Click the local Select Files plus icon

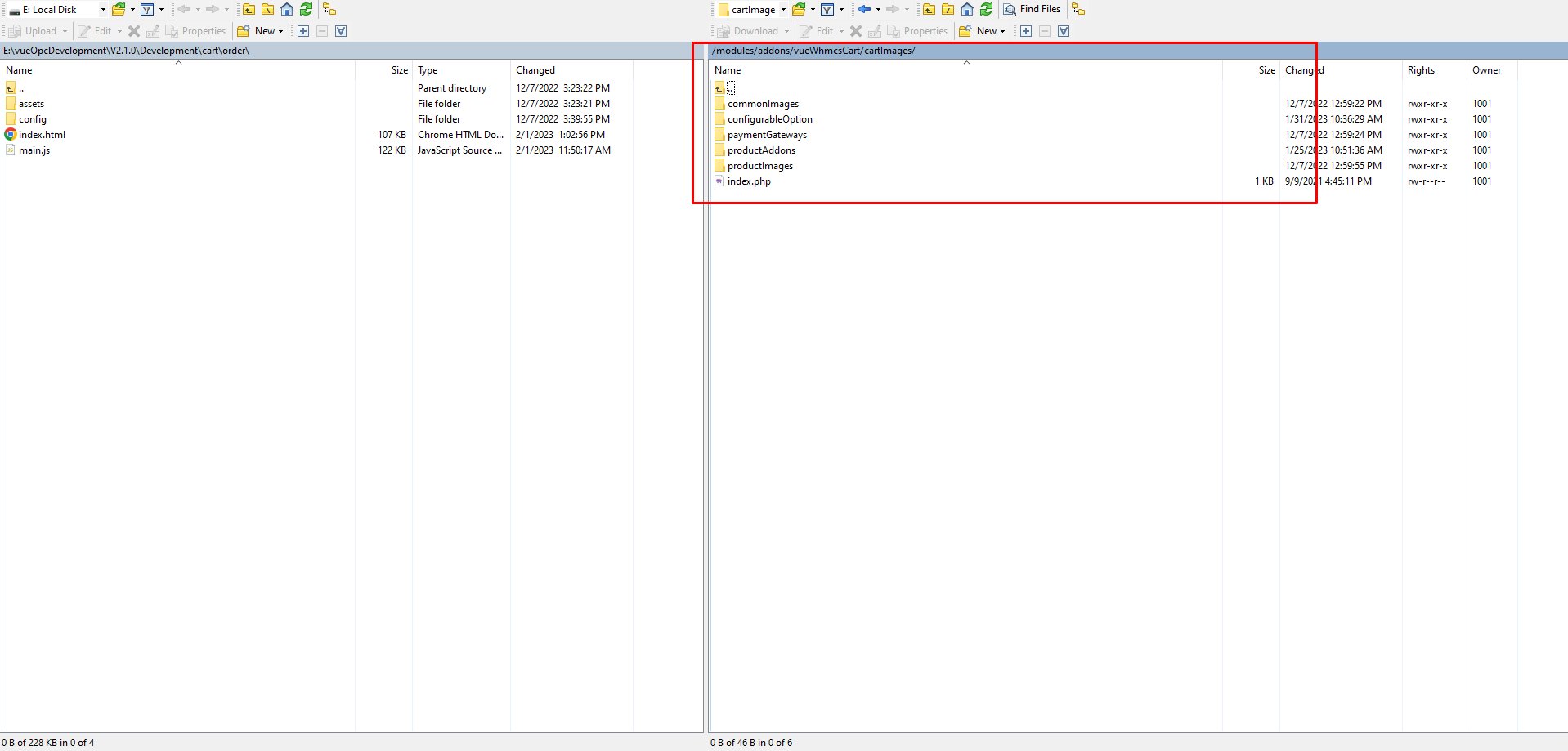pos(303,31)
